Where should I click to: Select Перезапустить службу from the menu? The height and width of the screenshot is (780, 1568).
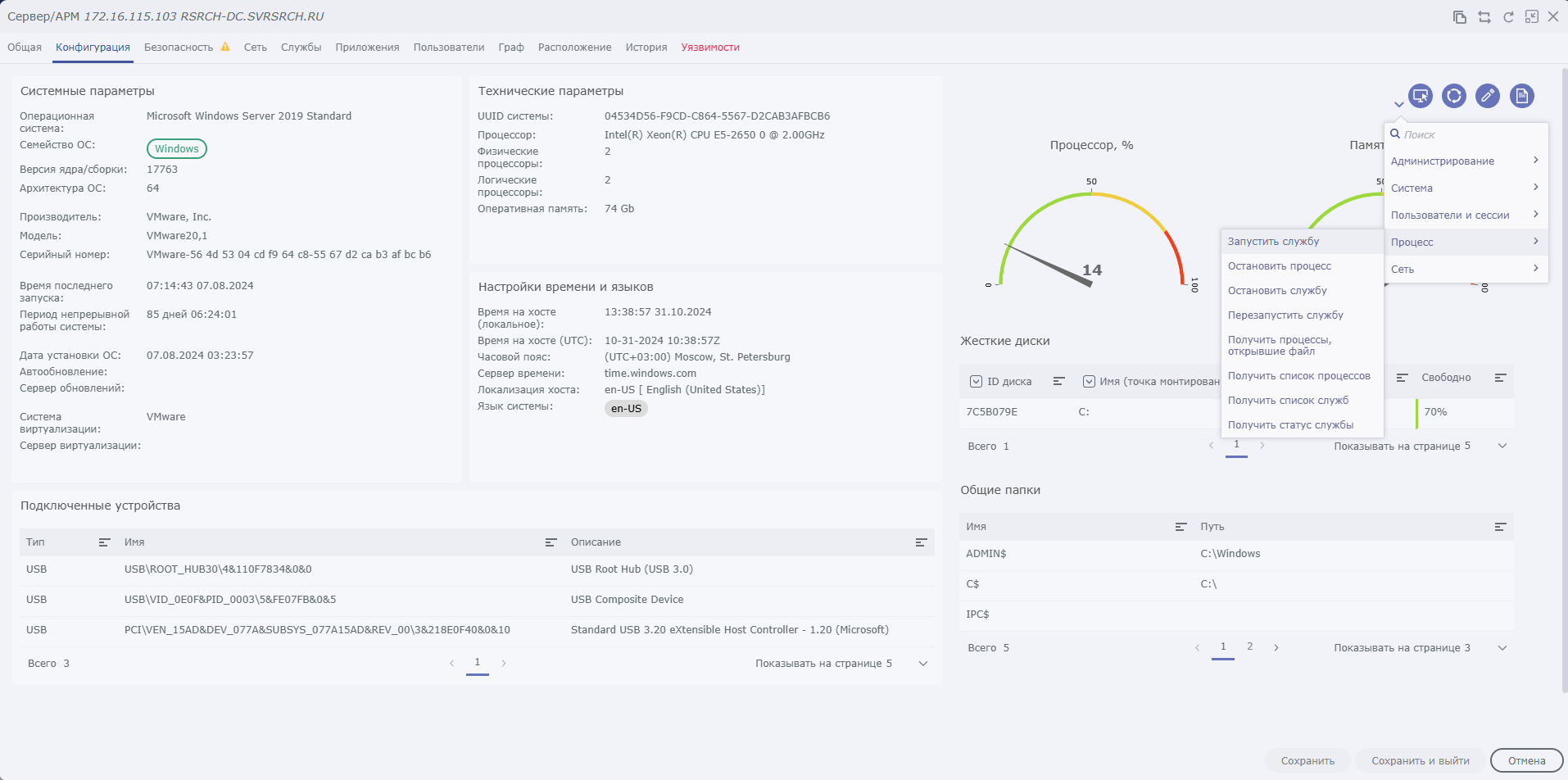[x=1285, y=315]
